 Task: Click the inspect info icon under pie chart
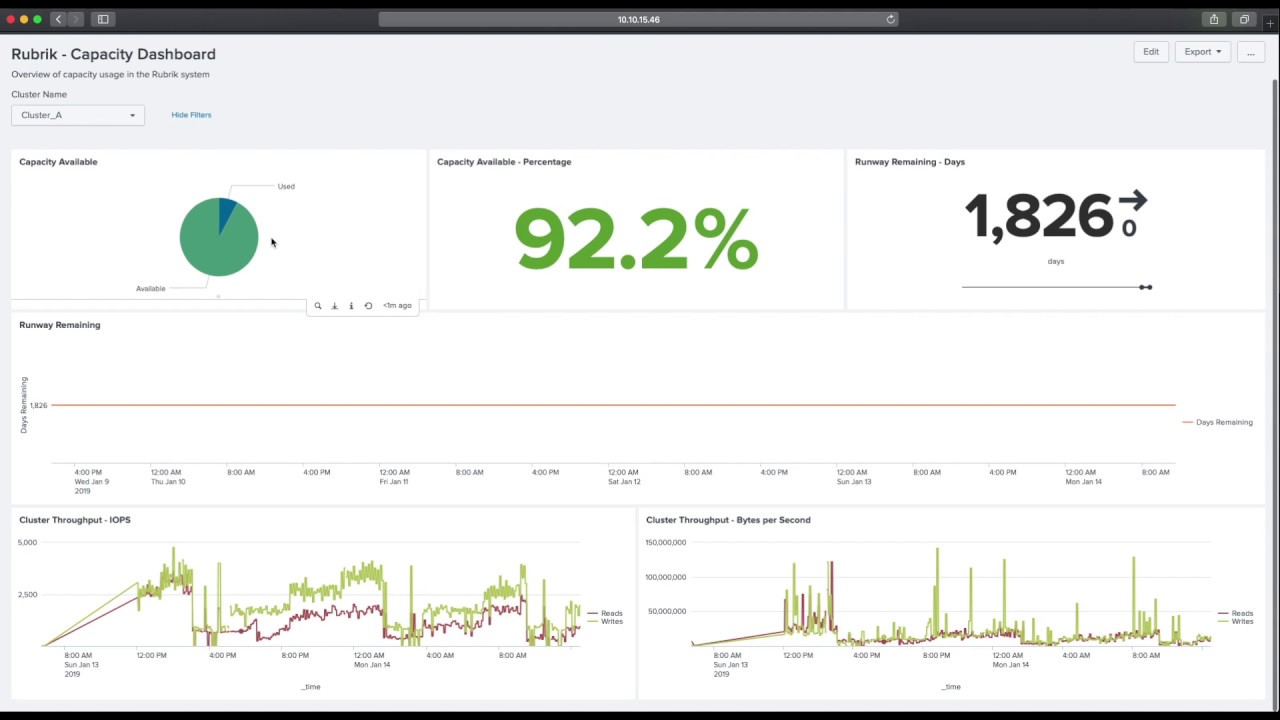coord(351,306)
